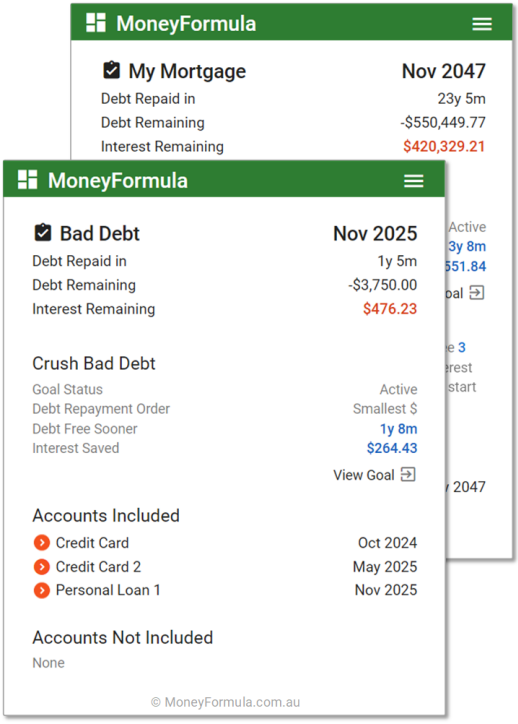Open hamburger menu in Bad Debt window

pos(414,181)
